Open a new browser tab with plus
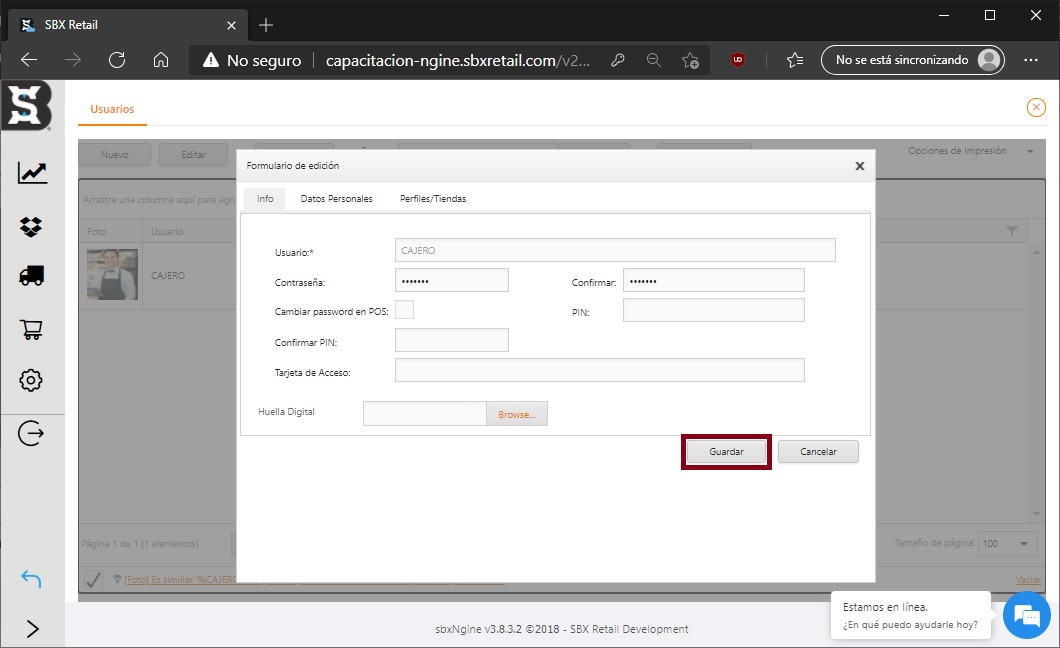Screen dimensions: 1060x648 [x=266, y=25]
